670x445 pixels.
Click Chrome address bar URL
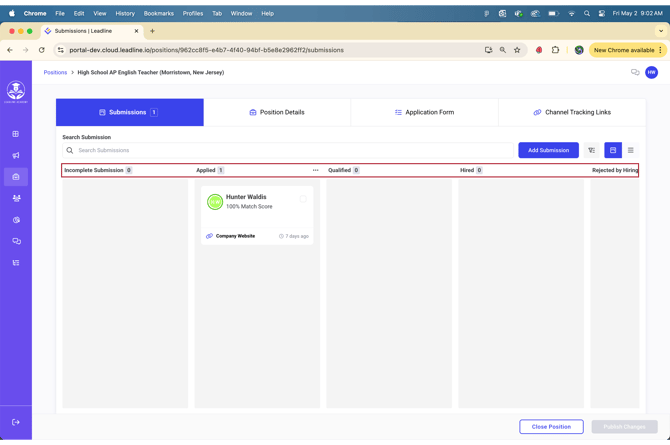pos(206,50)
